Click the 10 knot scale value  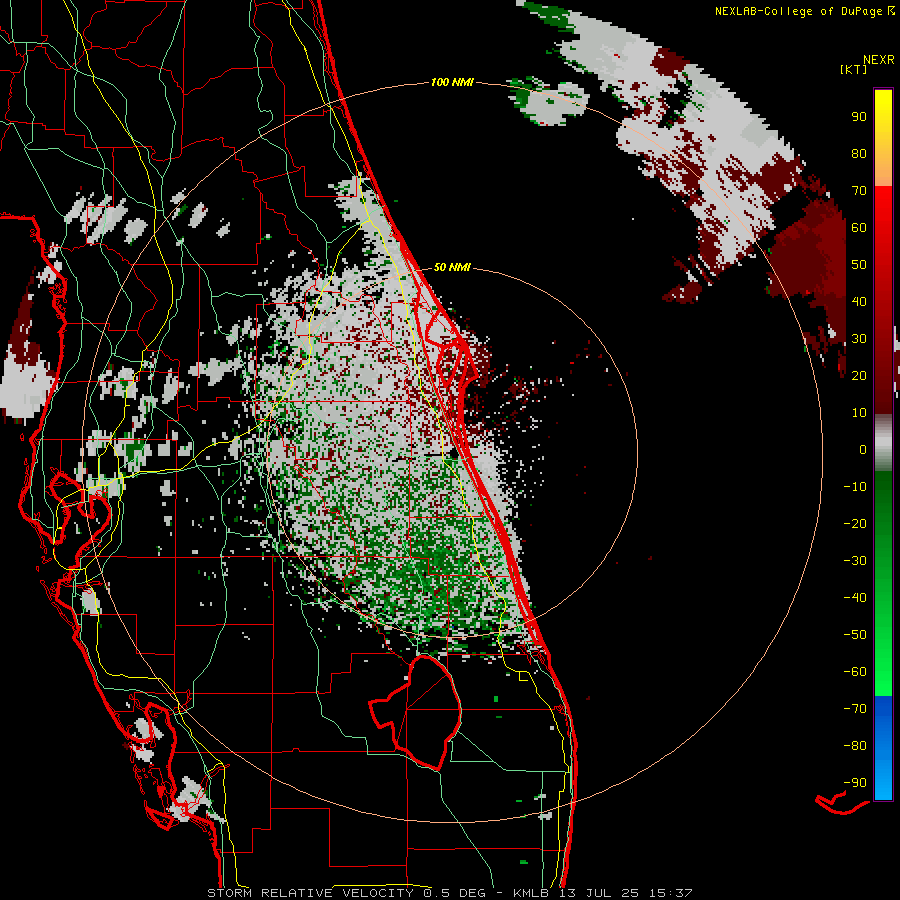coord(859,413)
